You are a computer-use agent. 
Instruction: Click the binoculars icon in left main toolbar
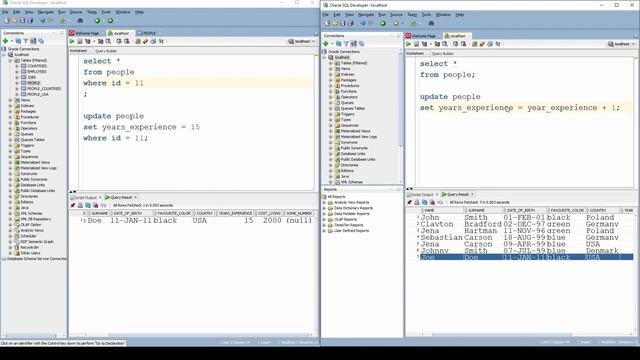(x=80, y=20)
